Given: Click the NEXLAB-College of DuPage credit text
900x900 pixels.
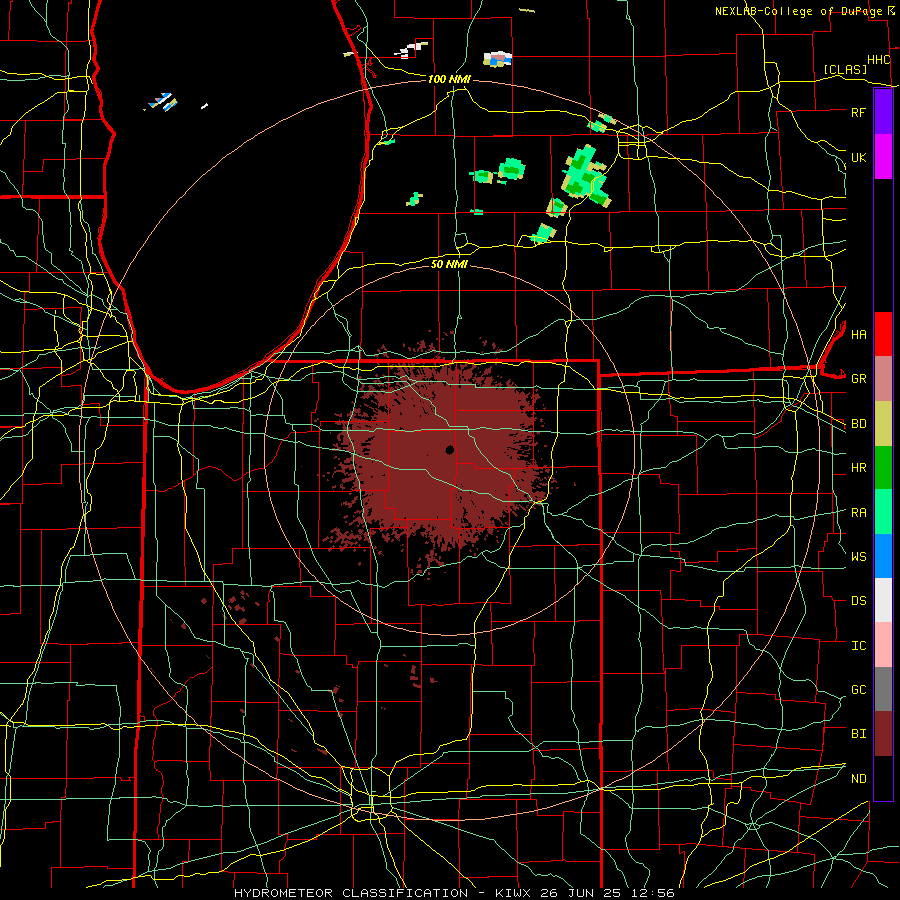Looking at the screenshot, I should pyautogui.click(x=799, y=11).
